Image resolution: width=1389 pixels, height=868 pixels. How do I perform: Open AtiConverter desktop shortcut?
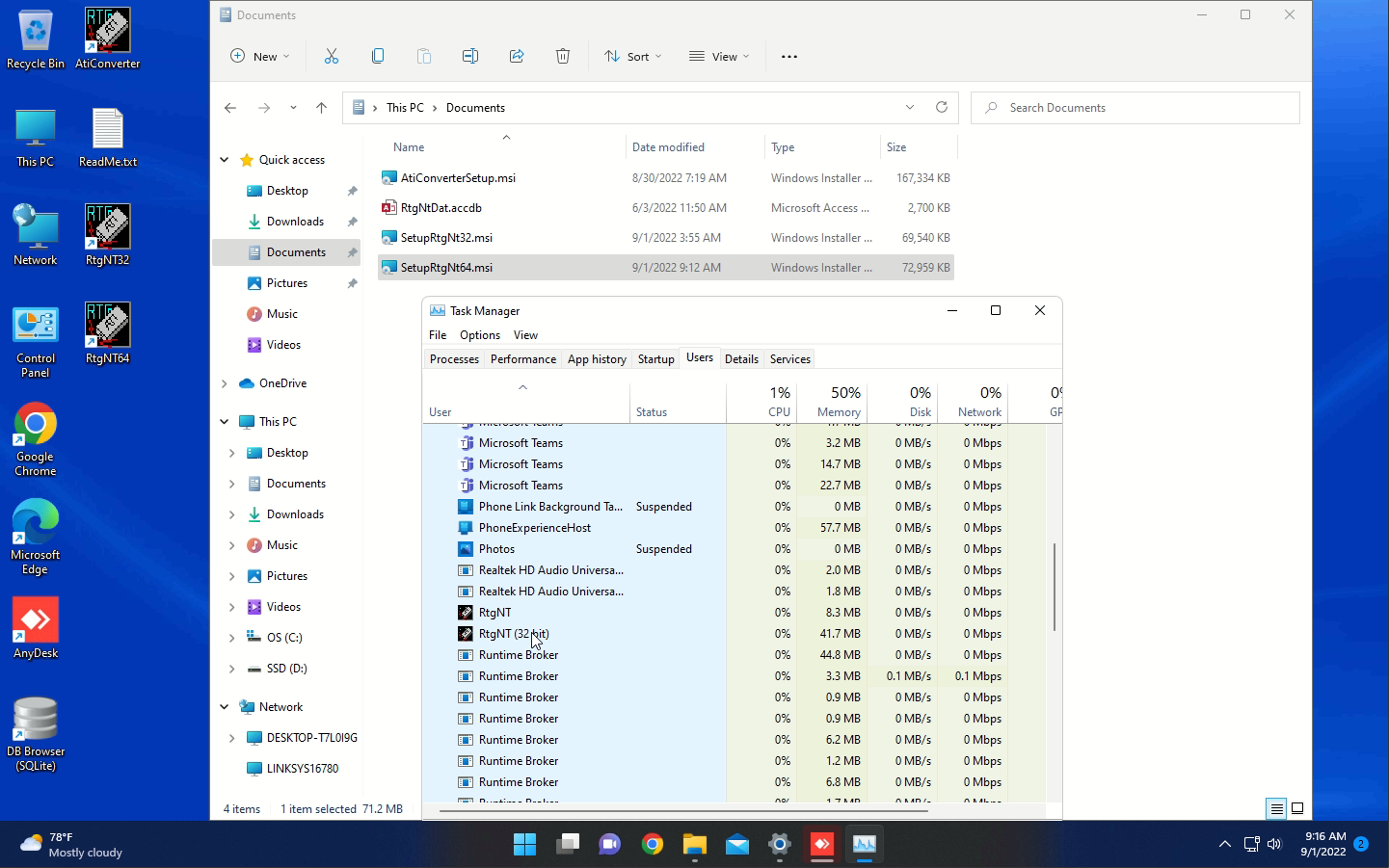pyautogui.click(x=108, y=39)
